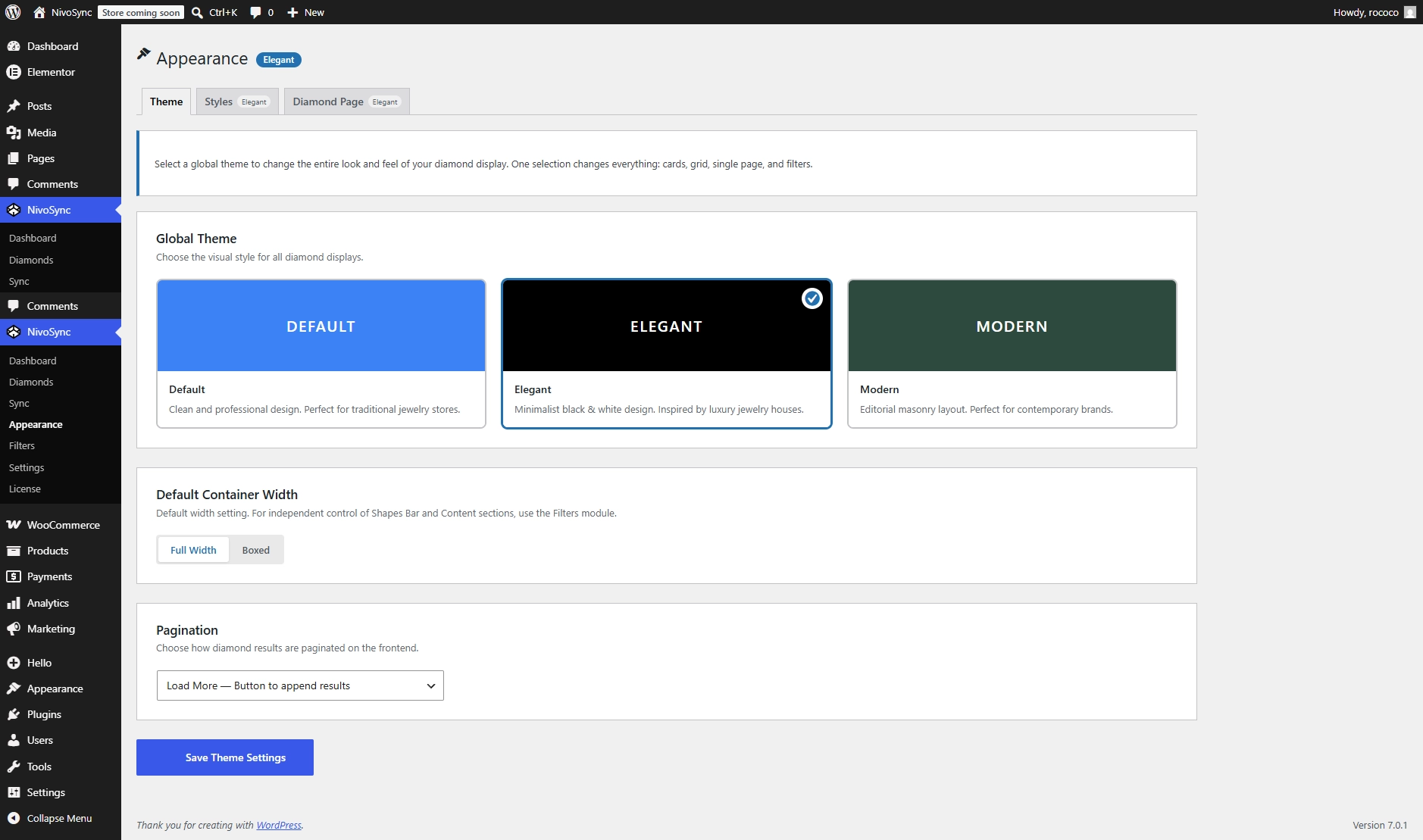Click the main Dashboard gauge icon
Screen dimensions: 1423x840
click(14, 46)
